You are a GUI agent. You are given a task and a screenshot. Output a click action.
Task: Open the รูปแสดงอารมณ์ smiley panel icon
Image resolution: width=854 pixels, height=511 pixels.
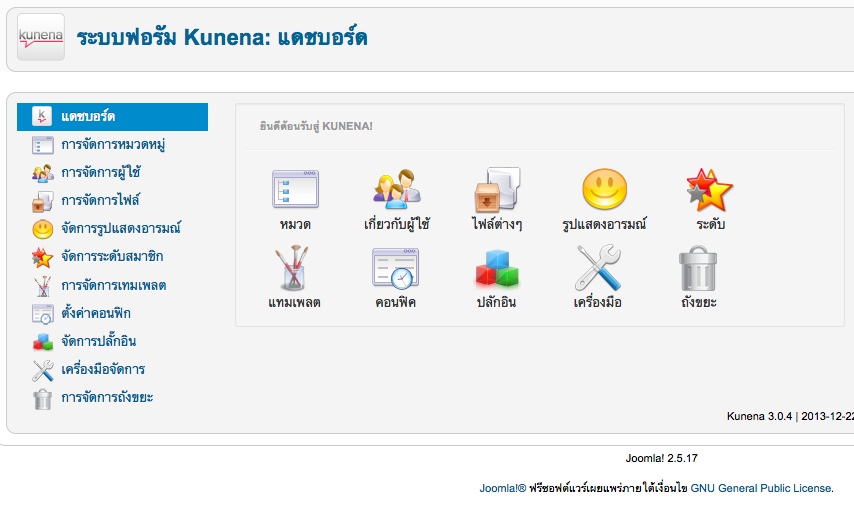(605, 189)
